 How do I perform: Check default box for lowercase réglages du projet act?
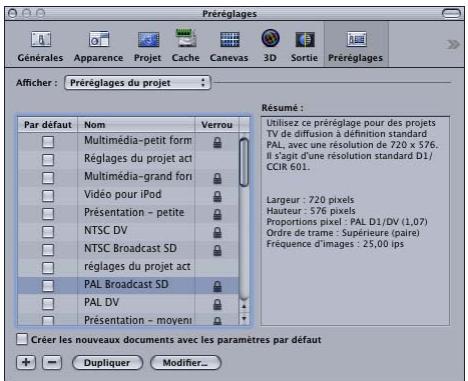pos(48,268)
